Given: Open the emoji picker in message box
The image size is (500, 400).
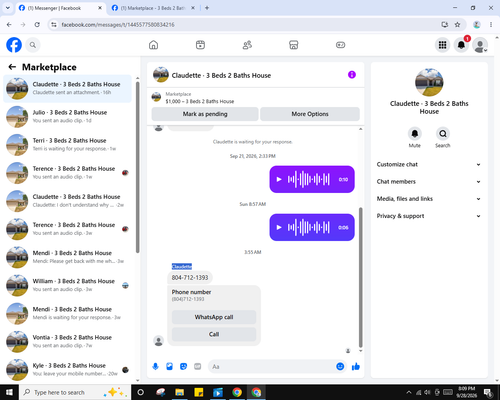Looking at the screenshot, I should click(x=340, y=367).
